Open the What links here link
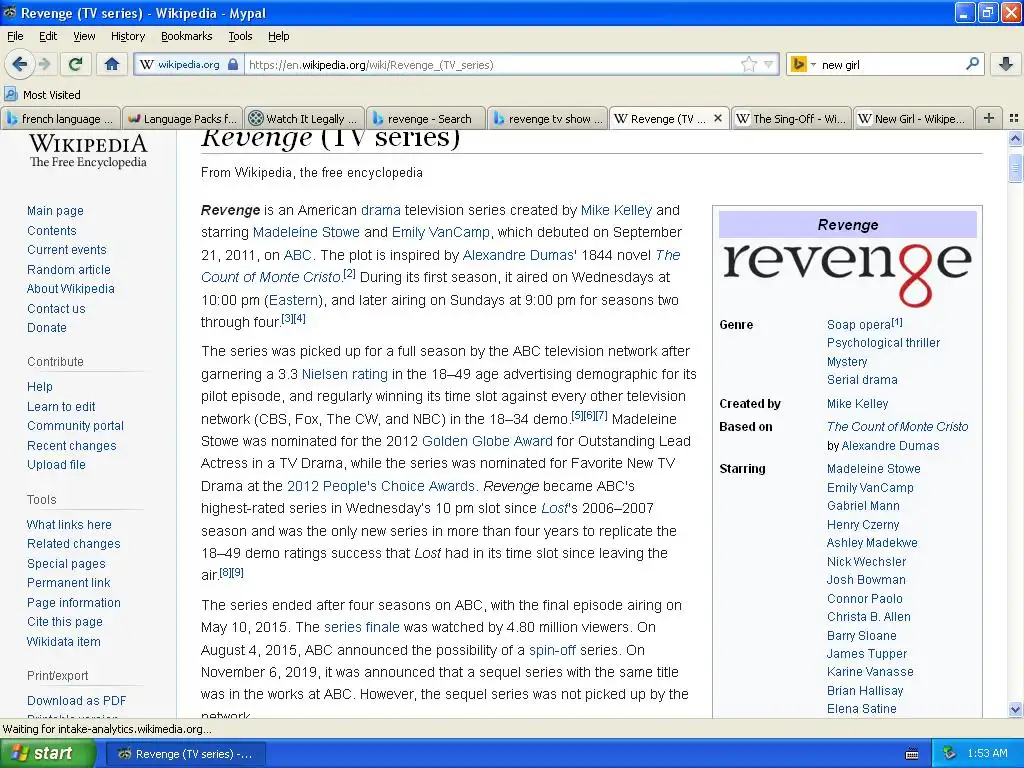 pyautogui.click(x=69, y=525)
